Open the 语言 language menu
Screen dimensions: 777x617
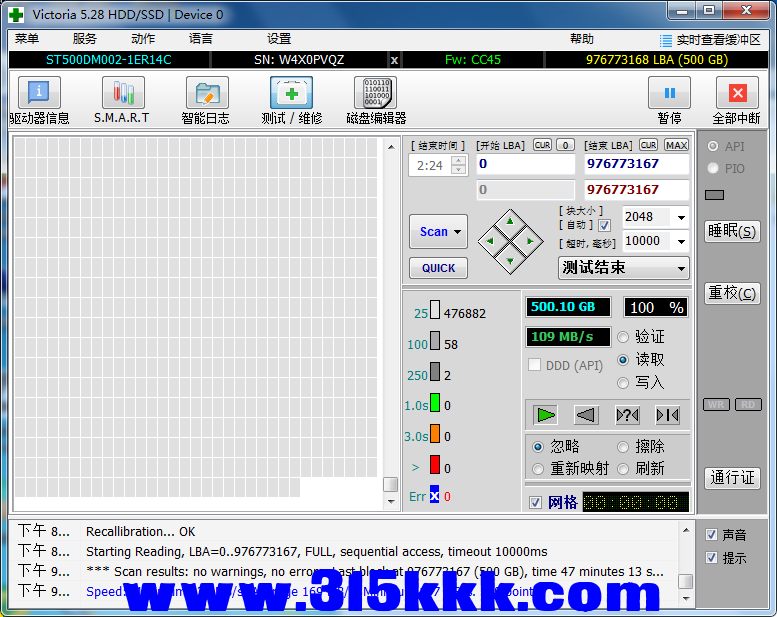pyautogui.click(x=200, y=39)
